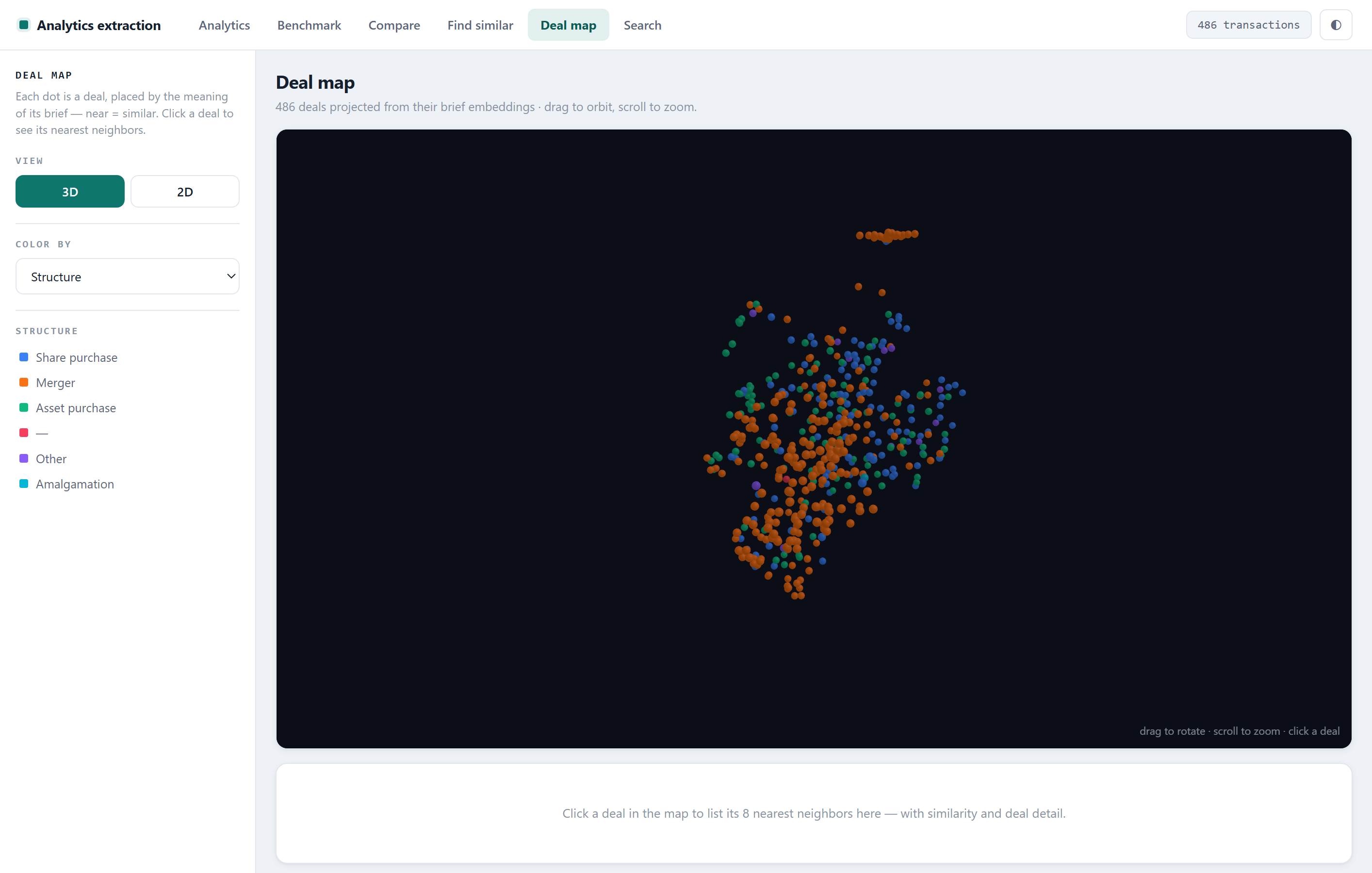Switch the view to 2D
The width and height of the screenshot is (1372, 873).
pos(185,192)
